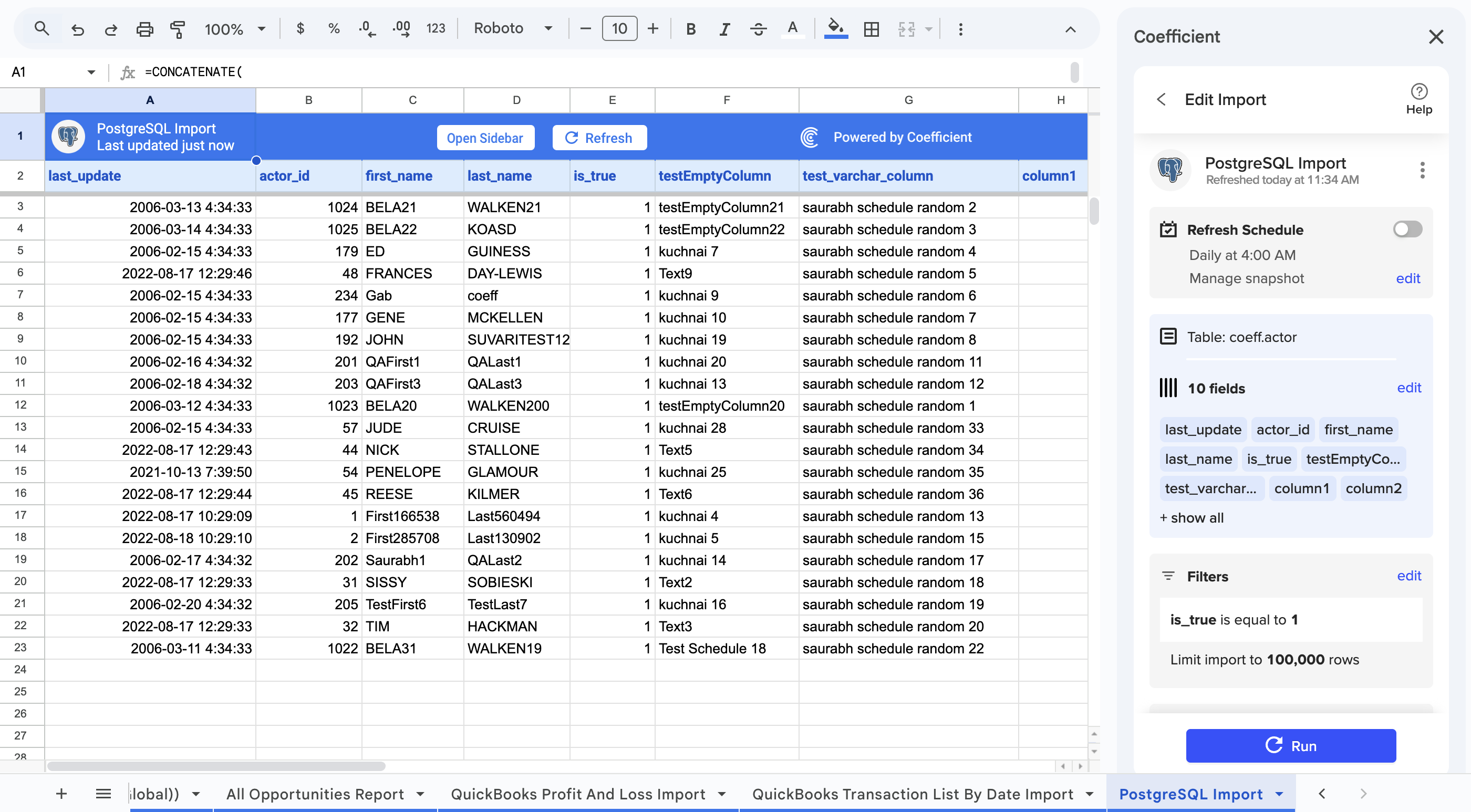The width and height of the screenshot is (1471, 812).
Task: Open the font family dropdown
Action: point(513,28)
